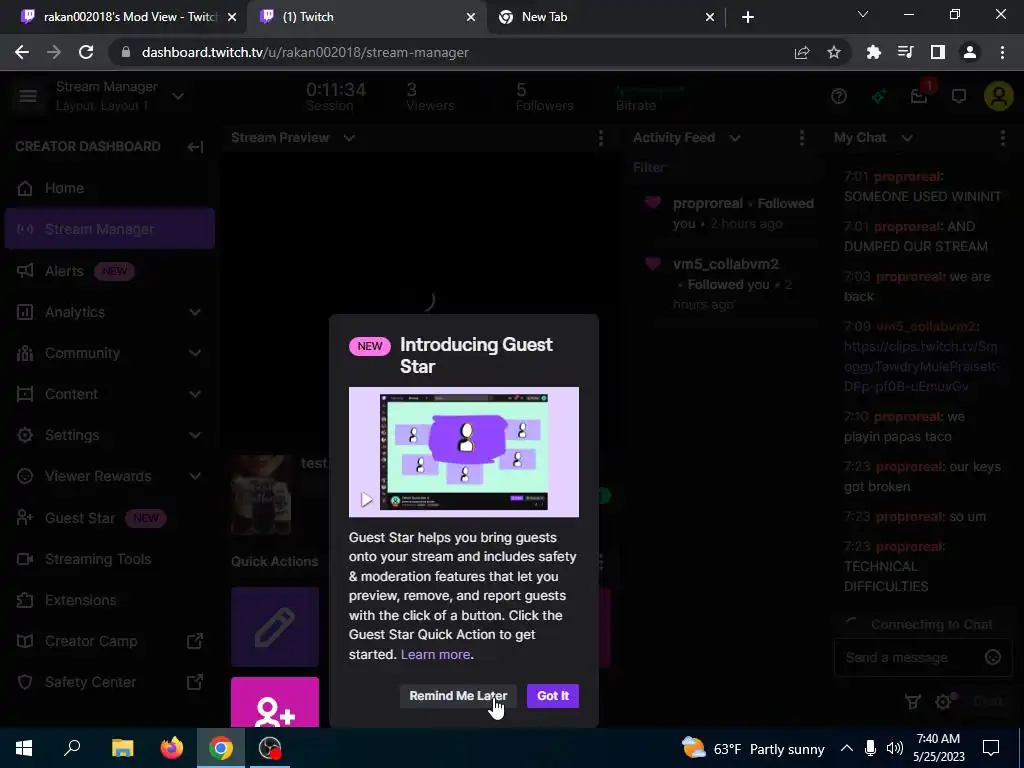Click the Edit Stream Info quick action
This screenshot has width=1024, height=768.
275,627
